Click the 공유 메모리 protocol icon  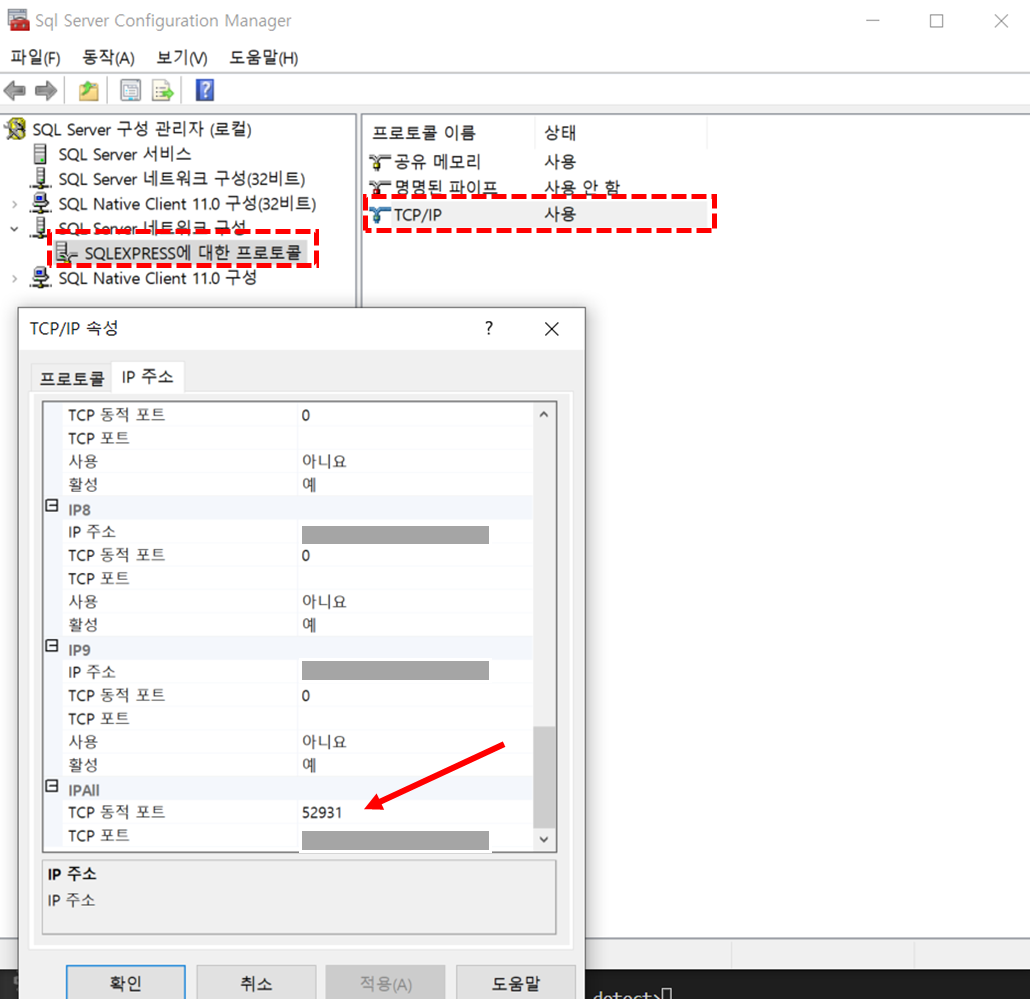click(379, 162)
